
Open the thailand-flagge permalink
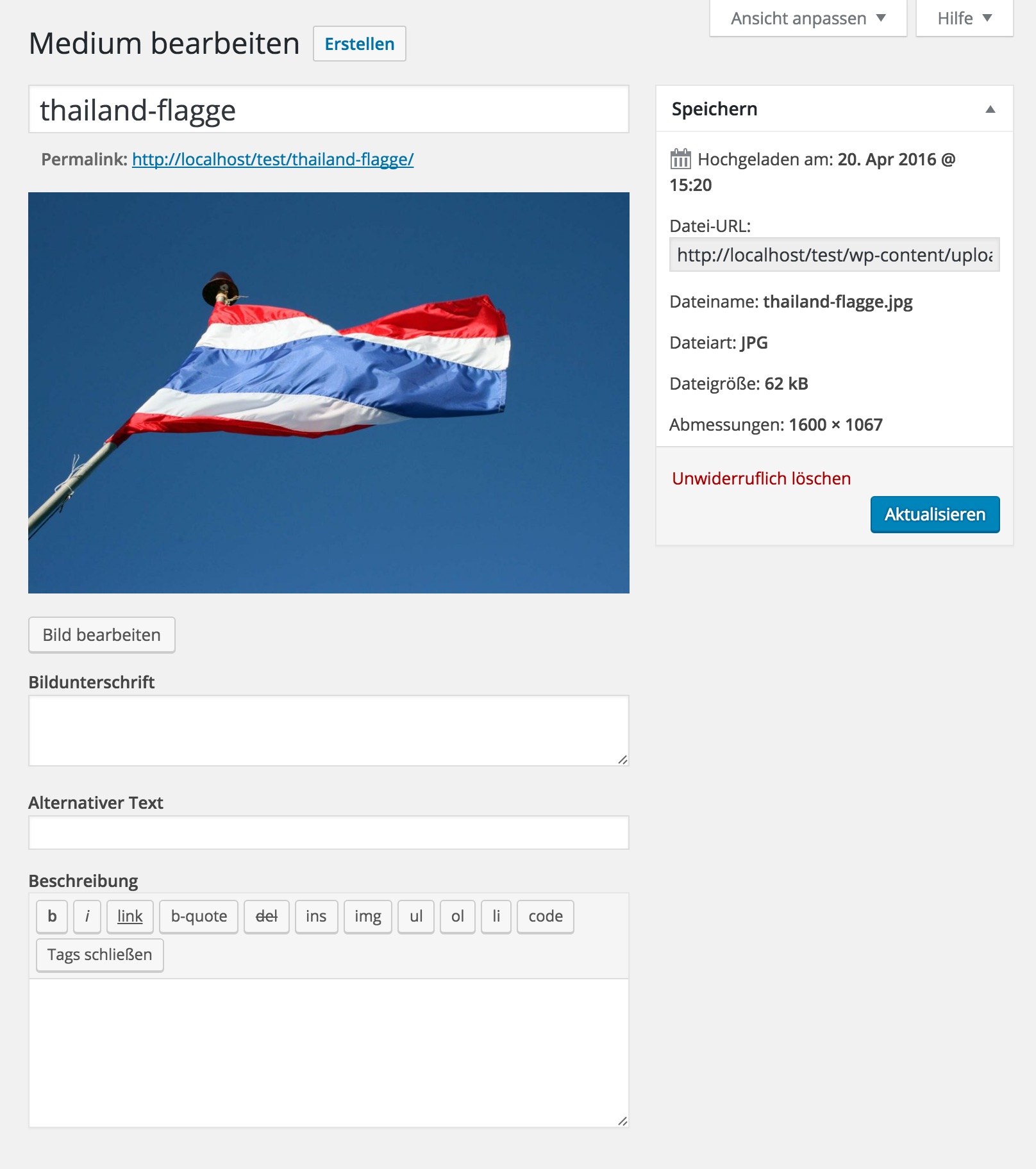coord(272,160)
